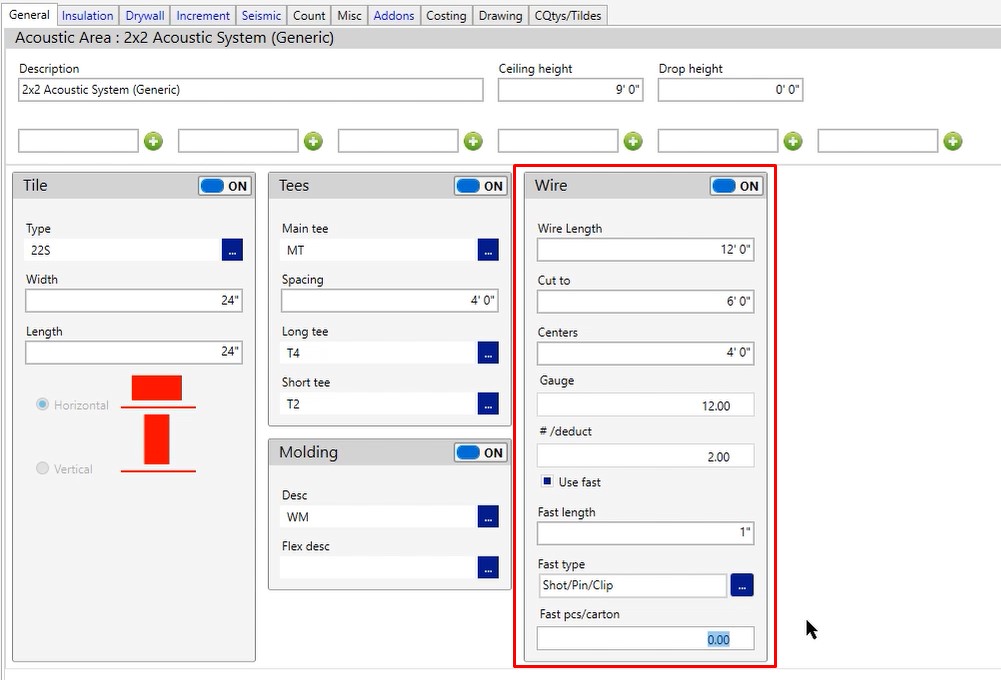The image size is (1001, 680).
Task: Click the first green plus icon
Action: coord(153,141)
